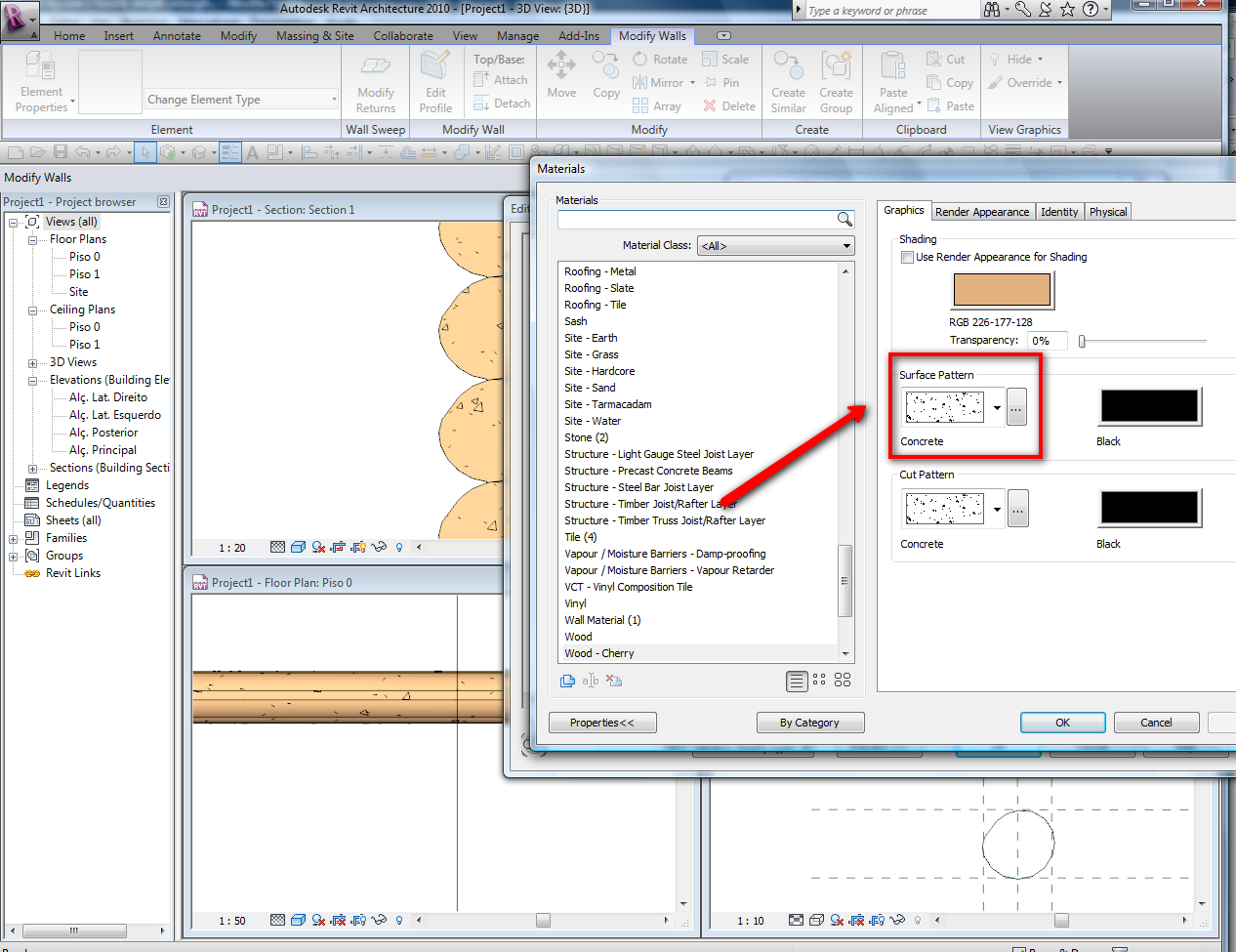The height and width of the screenshot is (952, 1236).
Task: Switch material list to large icons view
Action: pyautogui.click(x=843, y=680)
